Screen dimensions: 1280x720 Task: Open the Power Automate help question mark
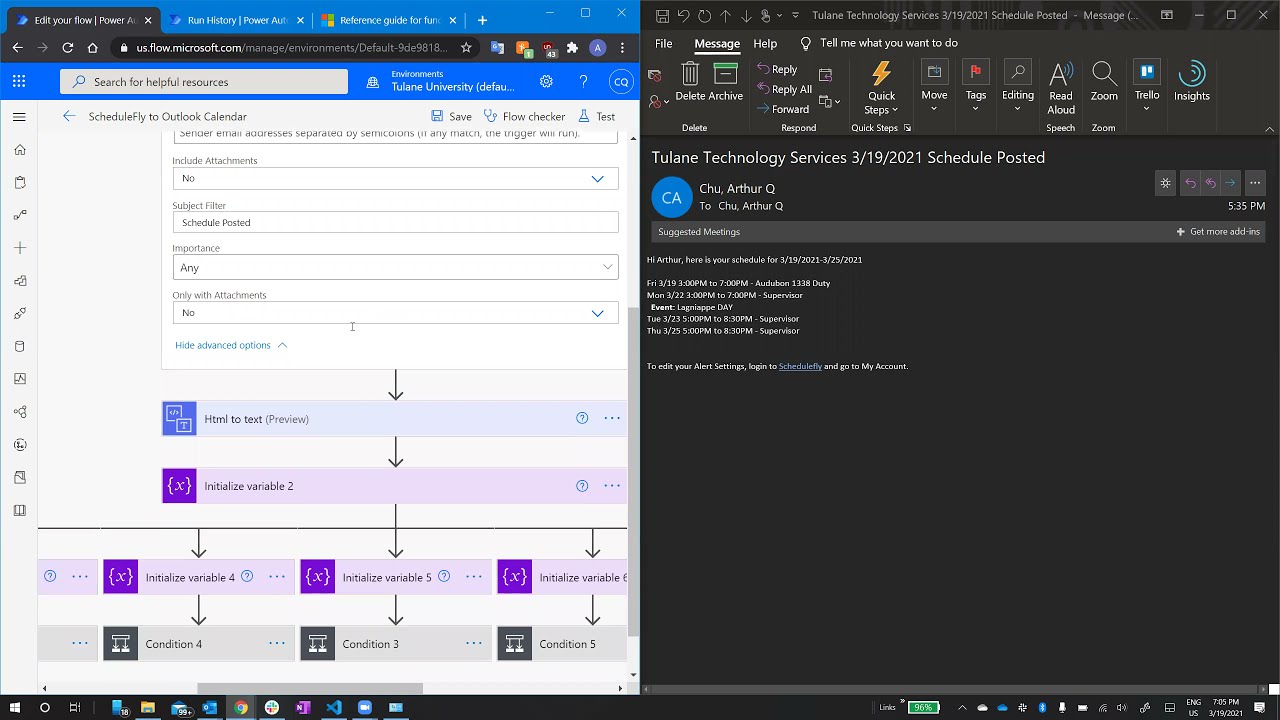[x=583, y=82]
